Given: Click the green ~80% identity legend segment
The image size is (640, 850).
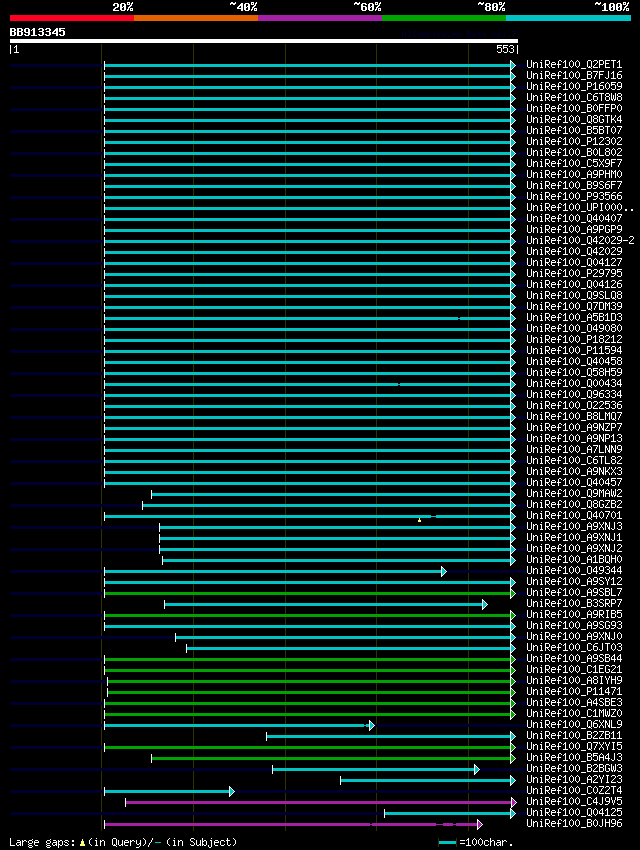Looking at the screenshot, I should pos(444,18).
